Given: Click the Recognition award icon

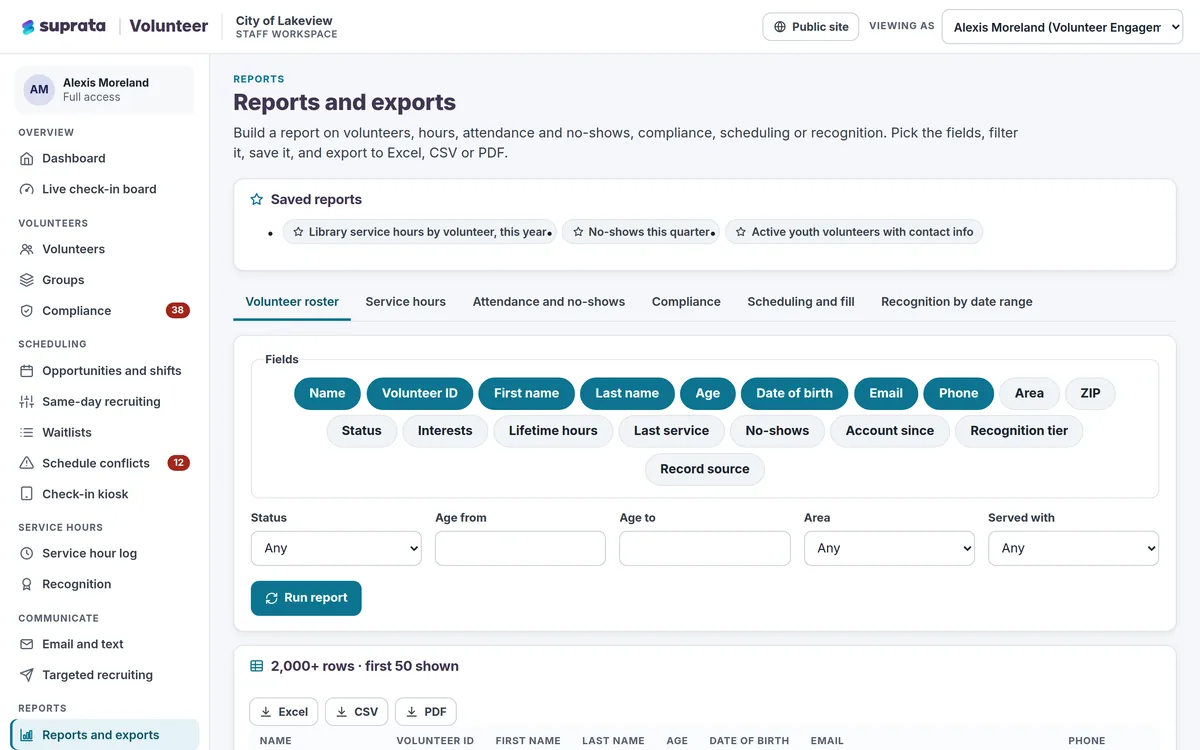Looking at the screenshot, I should pos(27,584).
